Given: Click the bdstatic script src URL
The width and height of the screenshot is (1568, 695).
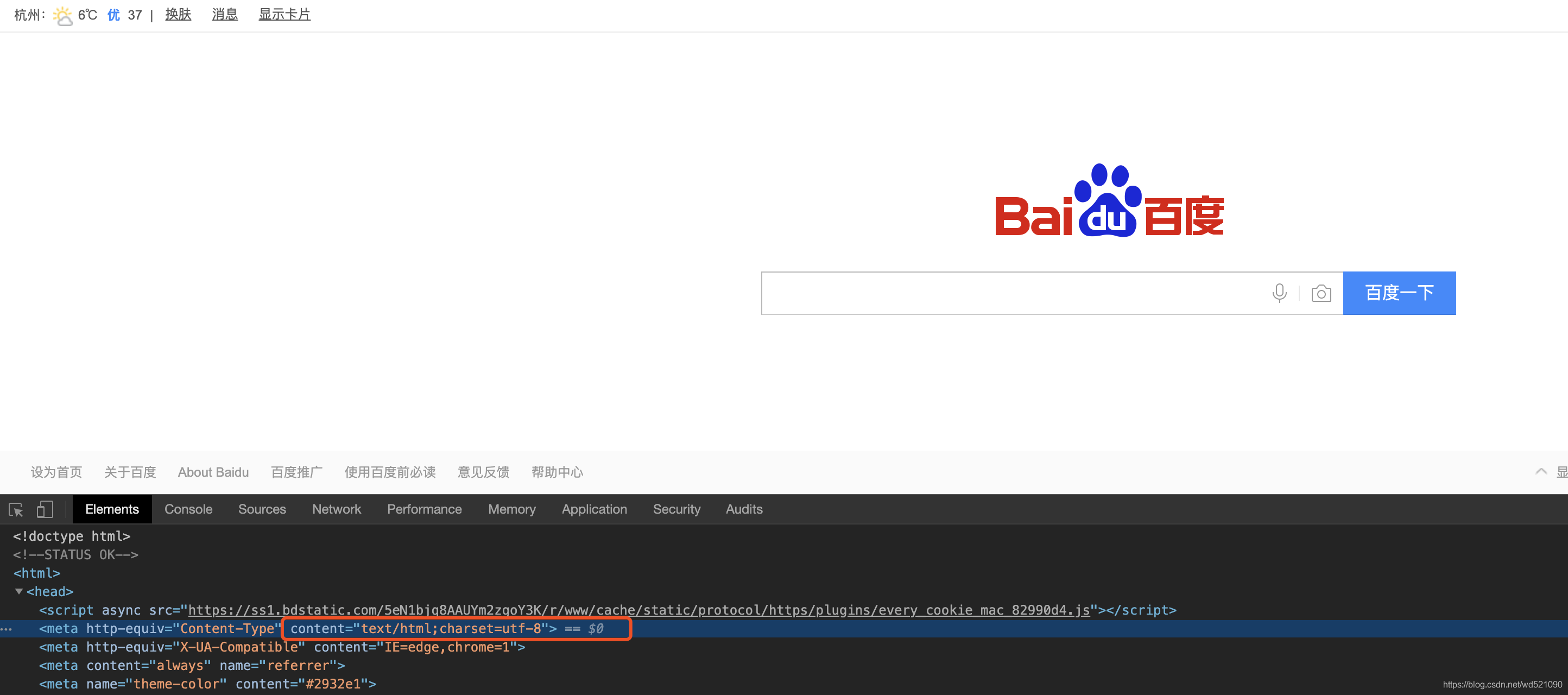Looking at the screenshot, I should point(638,610).
